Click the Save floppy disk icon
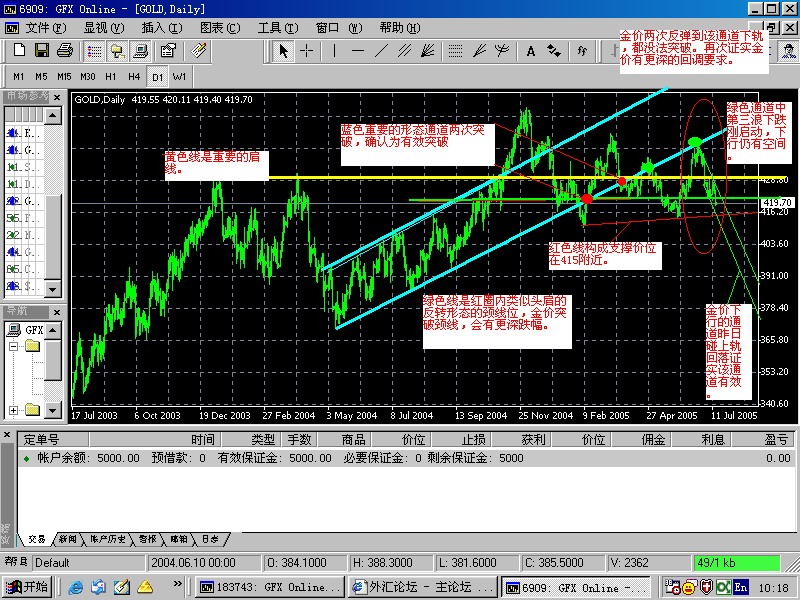The image size is (800, 600). (42, 51)
